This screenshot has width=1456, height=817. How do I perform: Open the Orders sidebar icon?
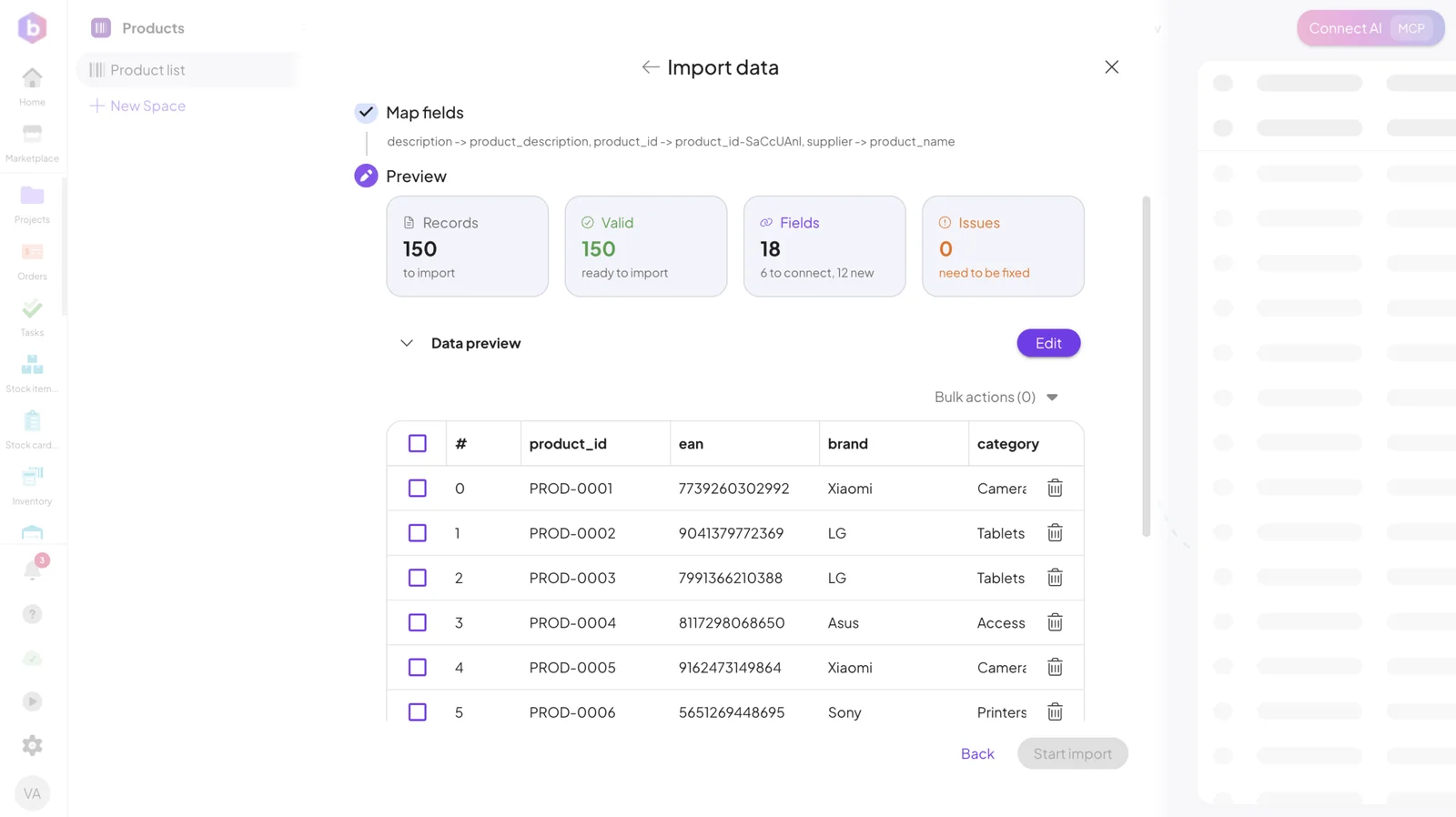[32, 261]
